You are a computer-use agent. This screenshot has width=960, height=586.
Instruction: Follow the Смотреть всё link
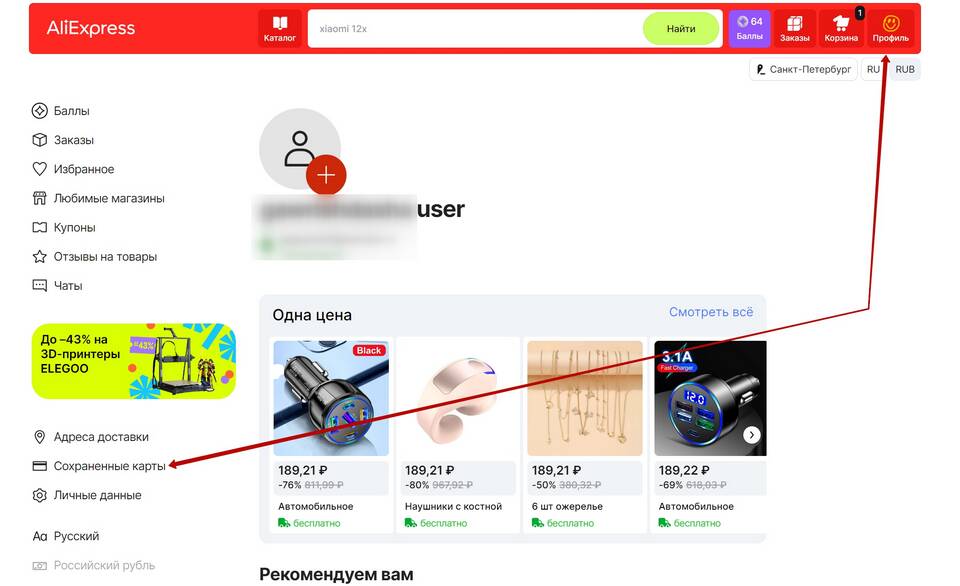(711, 312)
